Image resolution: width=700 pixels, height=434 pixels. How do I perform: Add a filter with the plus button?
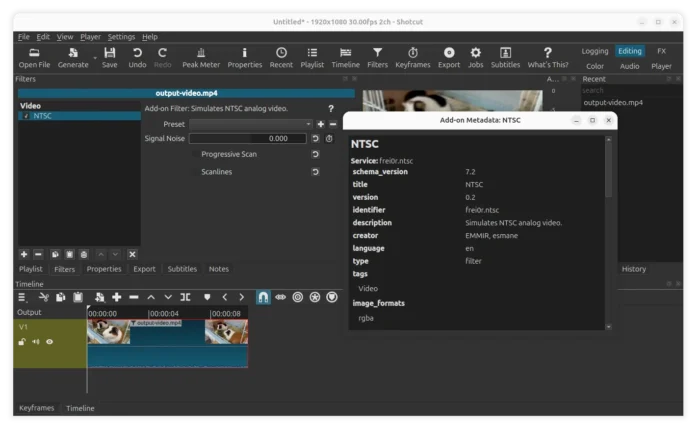tap(24, 254)
